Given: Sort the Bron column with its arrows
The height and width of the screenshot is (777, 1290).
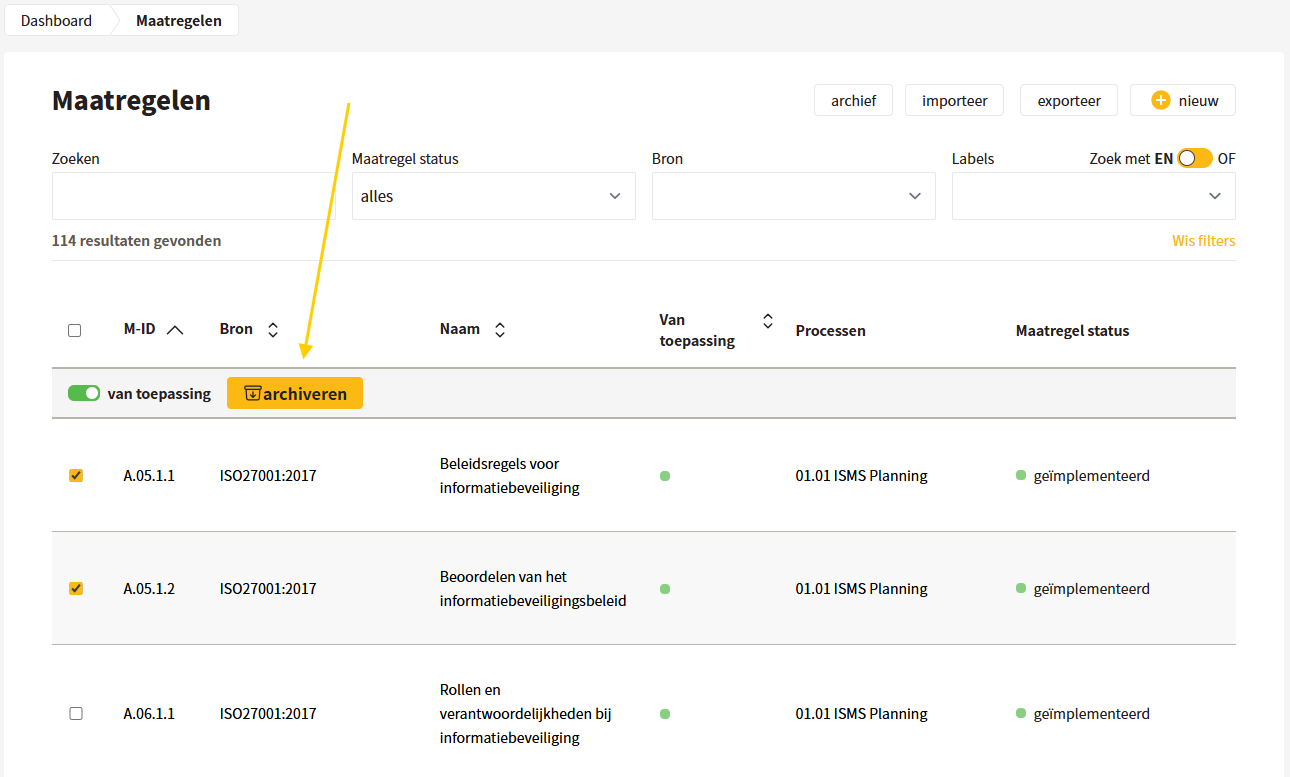Looking at the screenshot, I should pyautogui.click(x=272, y=330).
